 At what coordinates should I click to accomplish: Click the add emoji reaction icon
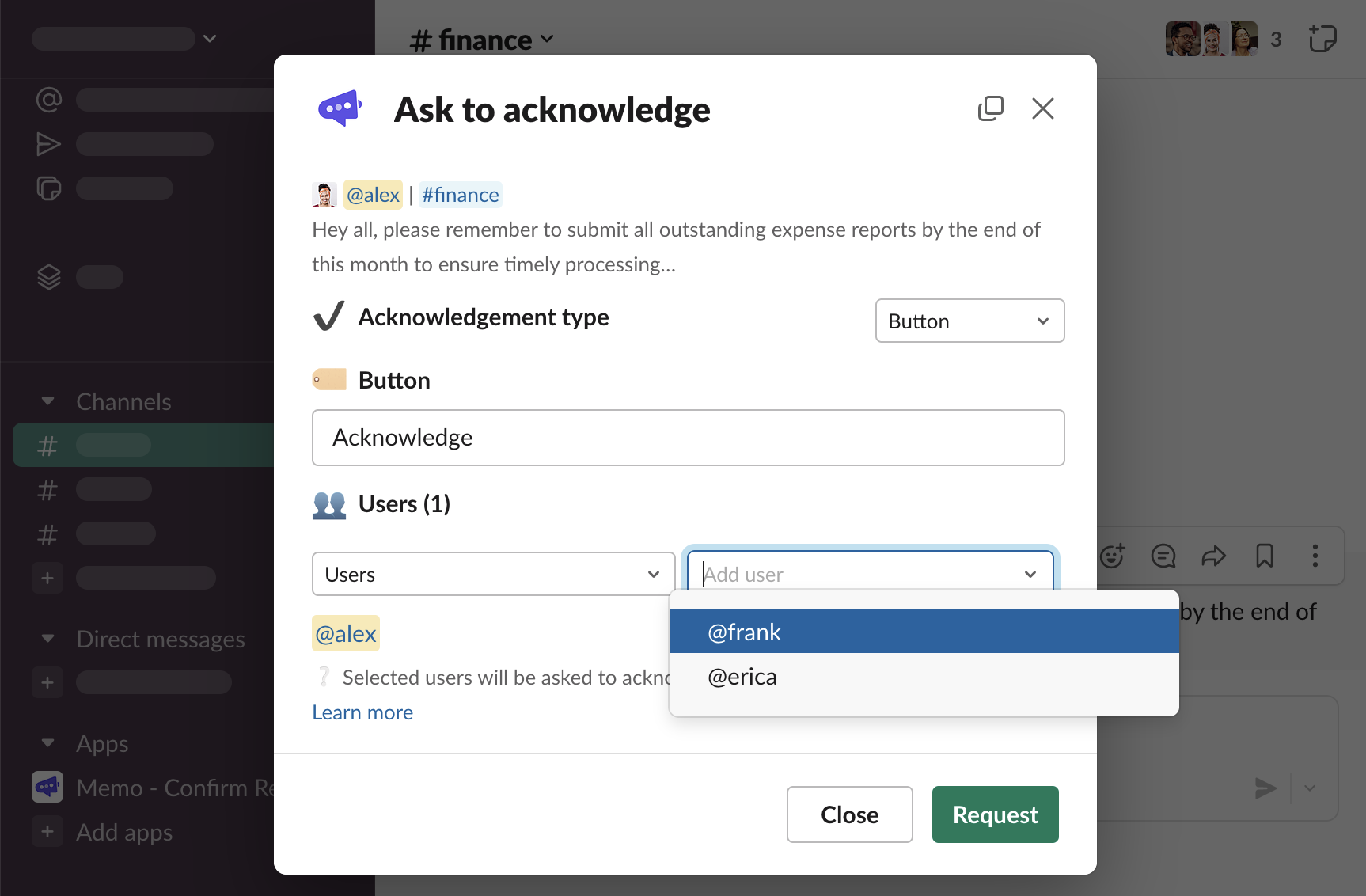pyautogui.click(x=1112, y=556)
